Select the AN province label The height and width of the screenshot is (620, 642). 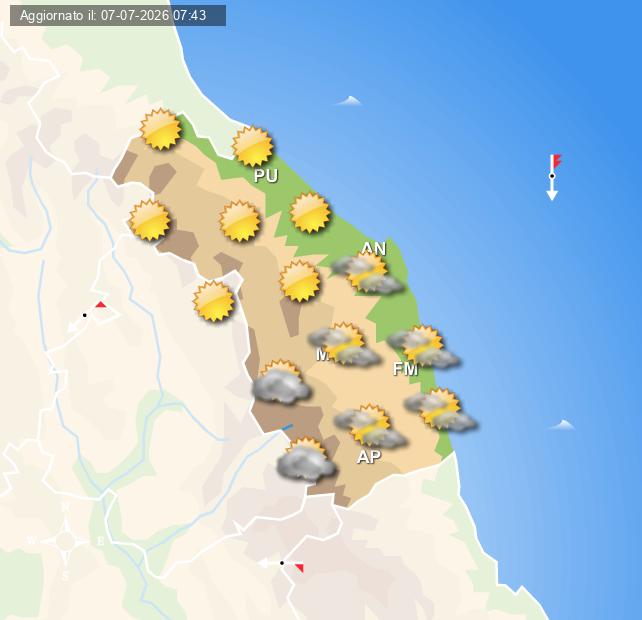coord(374,248)
